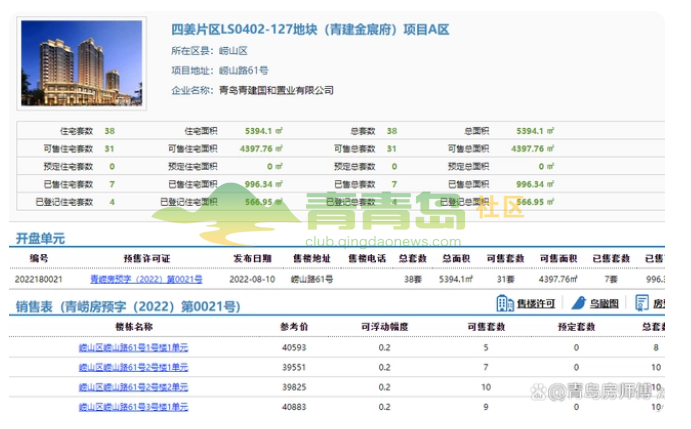Click the 预售许可证 column header

(147, 259)
